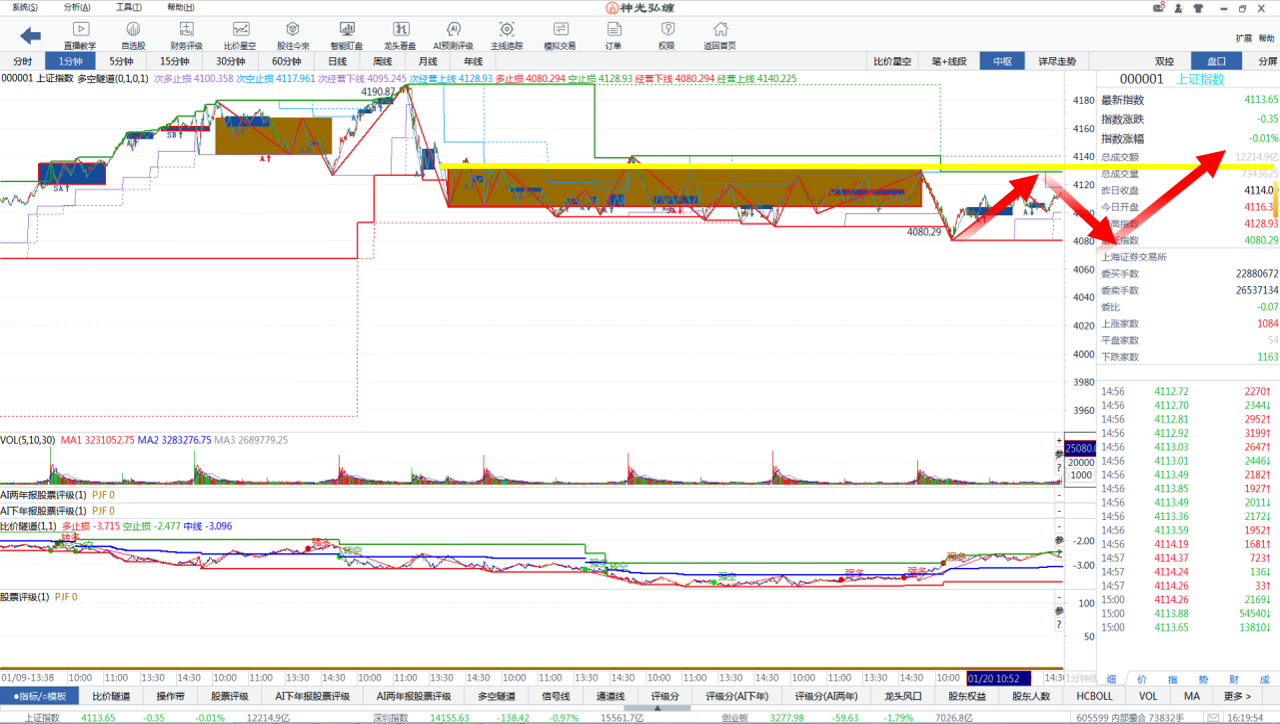1280x724 pixels.
Task: Open AI预测评级 prediction rating icon
Action: 453,35
